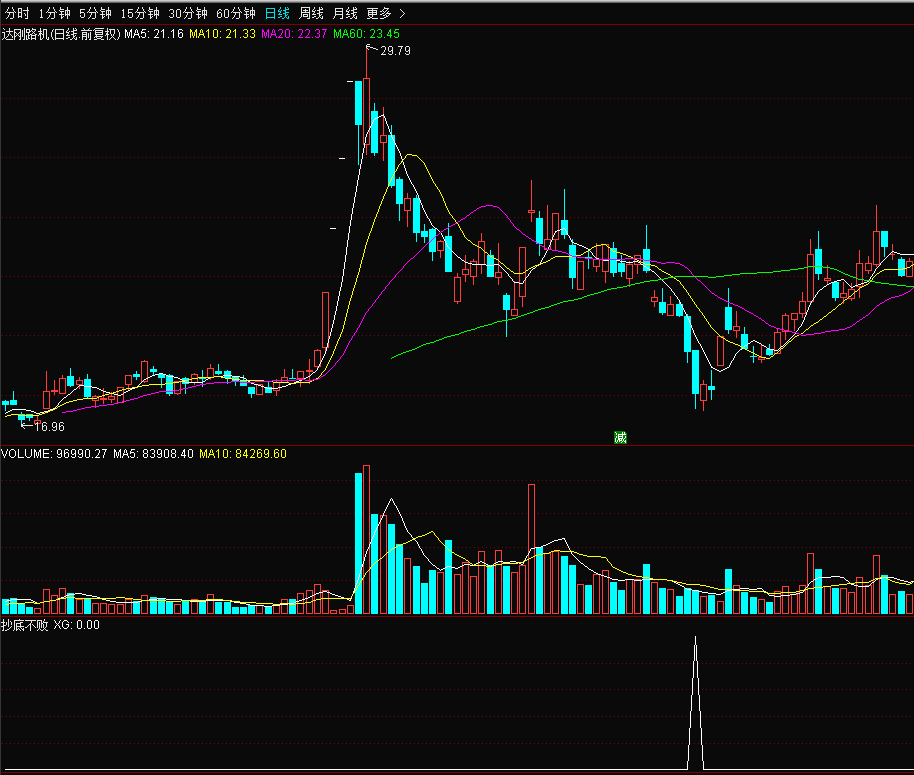
Task: Select the 30分钟 period tab
Action: (188, 13)
